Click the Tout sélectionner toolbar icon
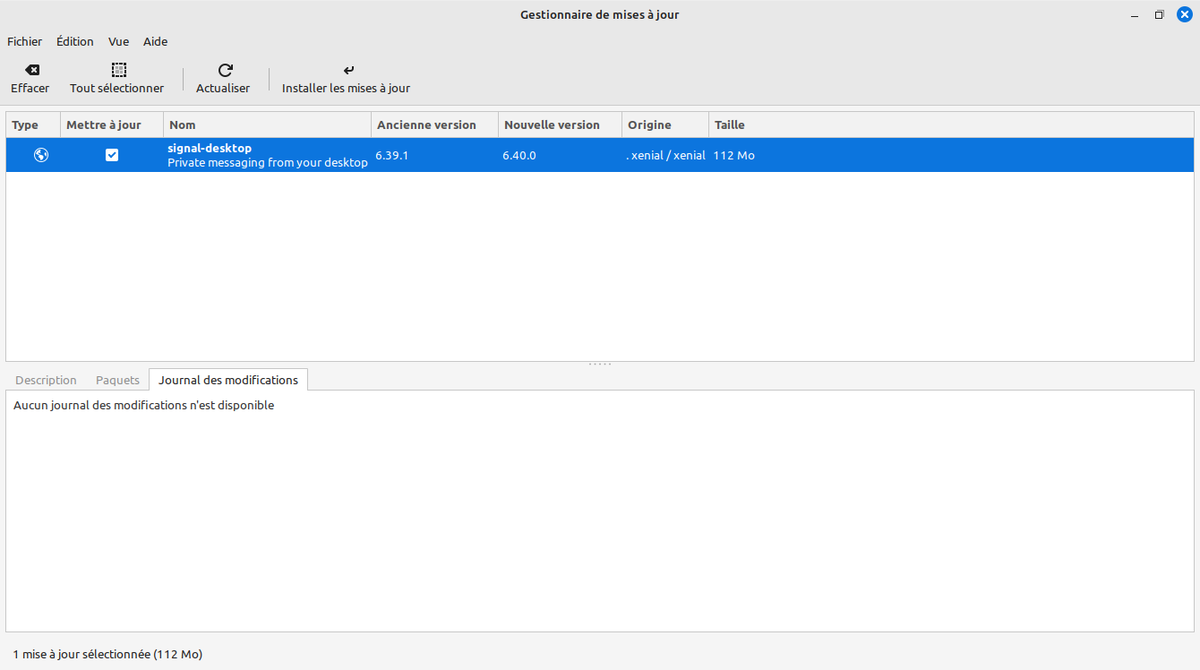The height and width of the screenshot is (670, 1200). pyautogui.click(x=118, y=70)
